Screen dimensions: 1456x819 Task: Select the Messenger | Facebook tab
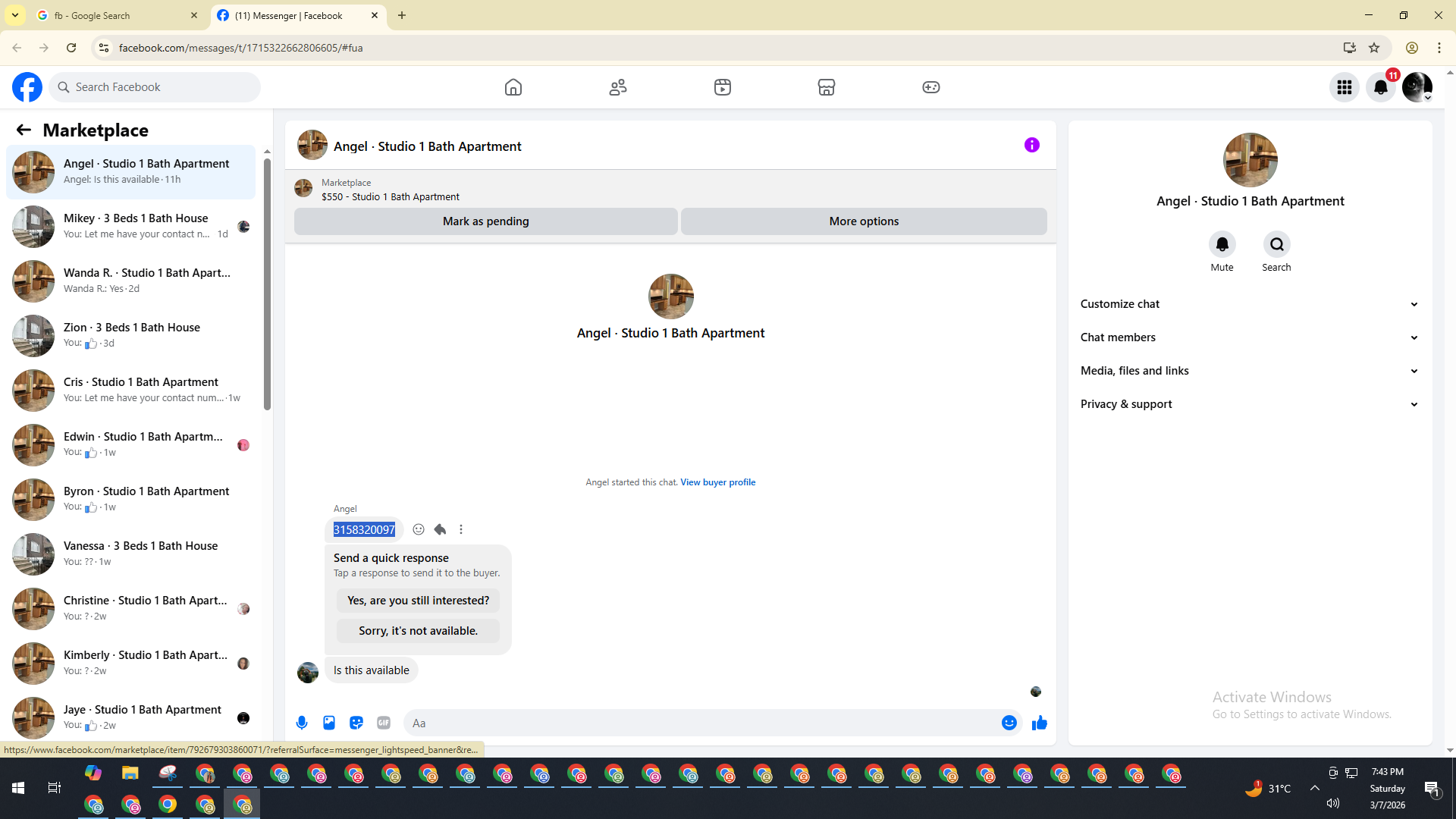[298, 15]
